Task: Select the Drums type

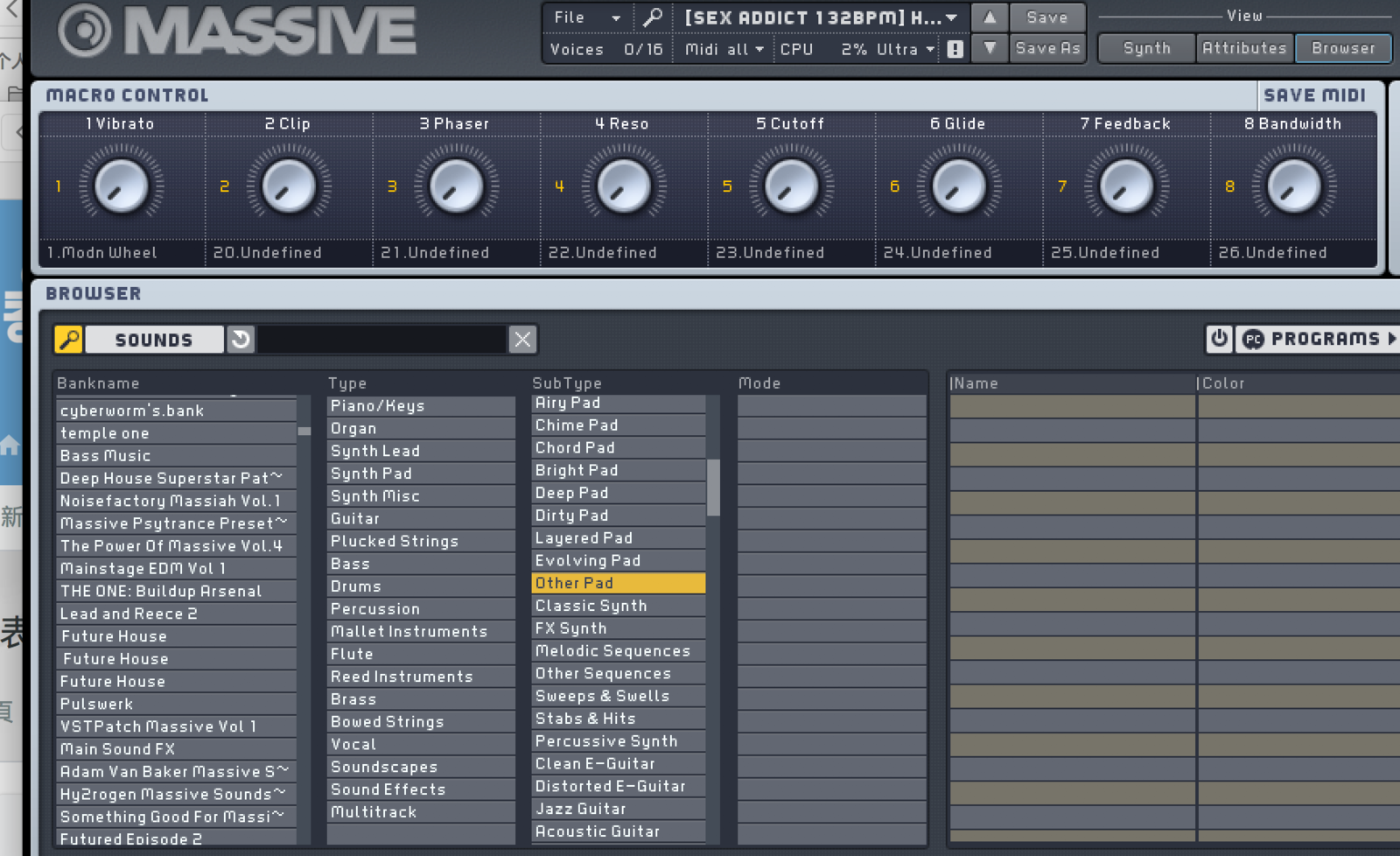Action: pos(421,586)
